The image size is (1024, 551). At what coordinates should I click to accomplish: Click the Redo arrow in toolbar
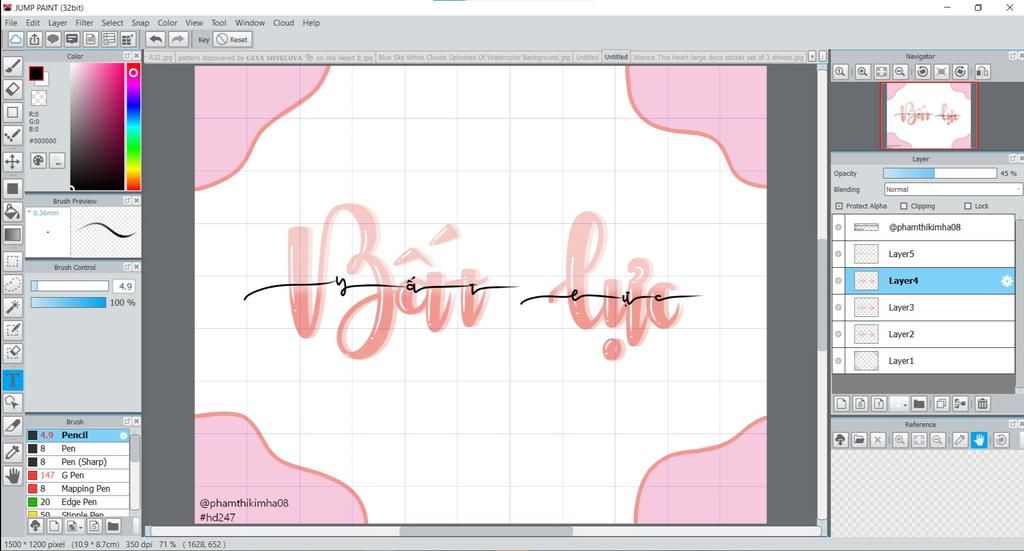pyautogui.click(x=178, y=39)
